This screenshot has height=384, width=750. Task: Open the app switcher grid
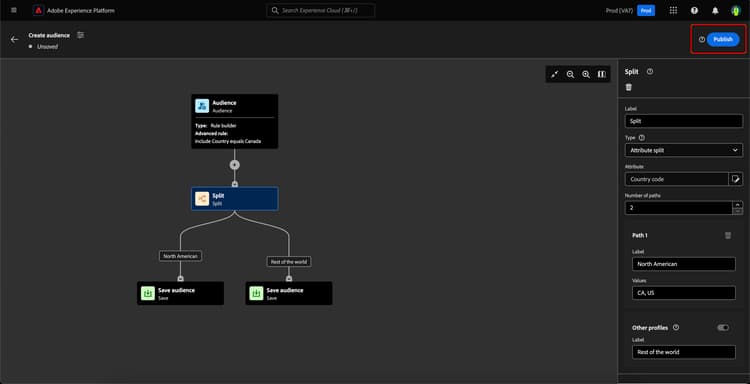(x=673, y=11)
